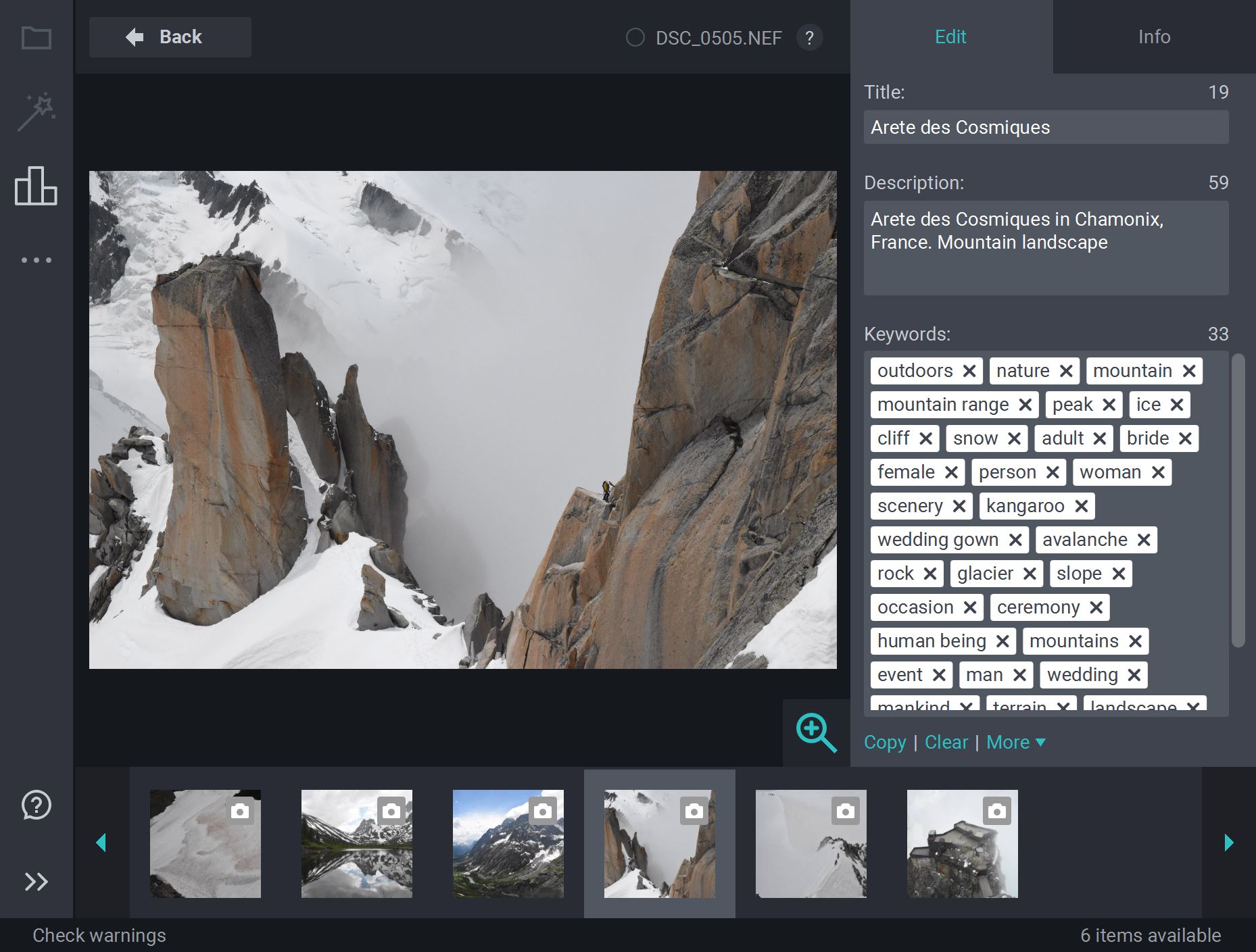Open the folder icon in sidebar
This screenshot has width=1256, height=952.
click(x=36, y=38)
